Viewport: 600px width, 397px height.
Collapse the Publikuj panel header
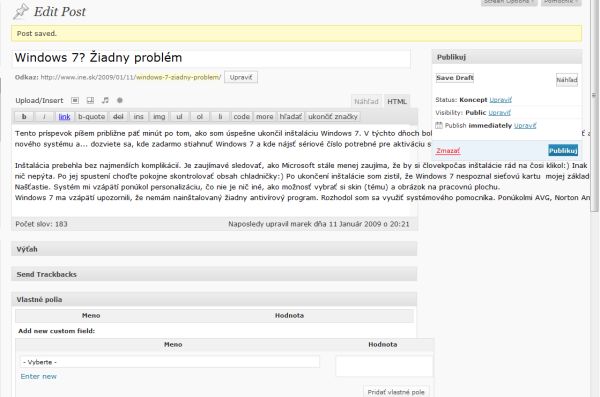(x=507, y=57)
